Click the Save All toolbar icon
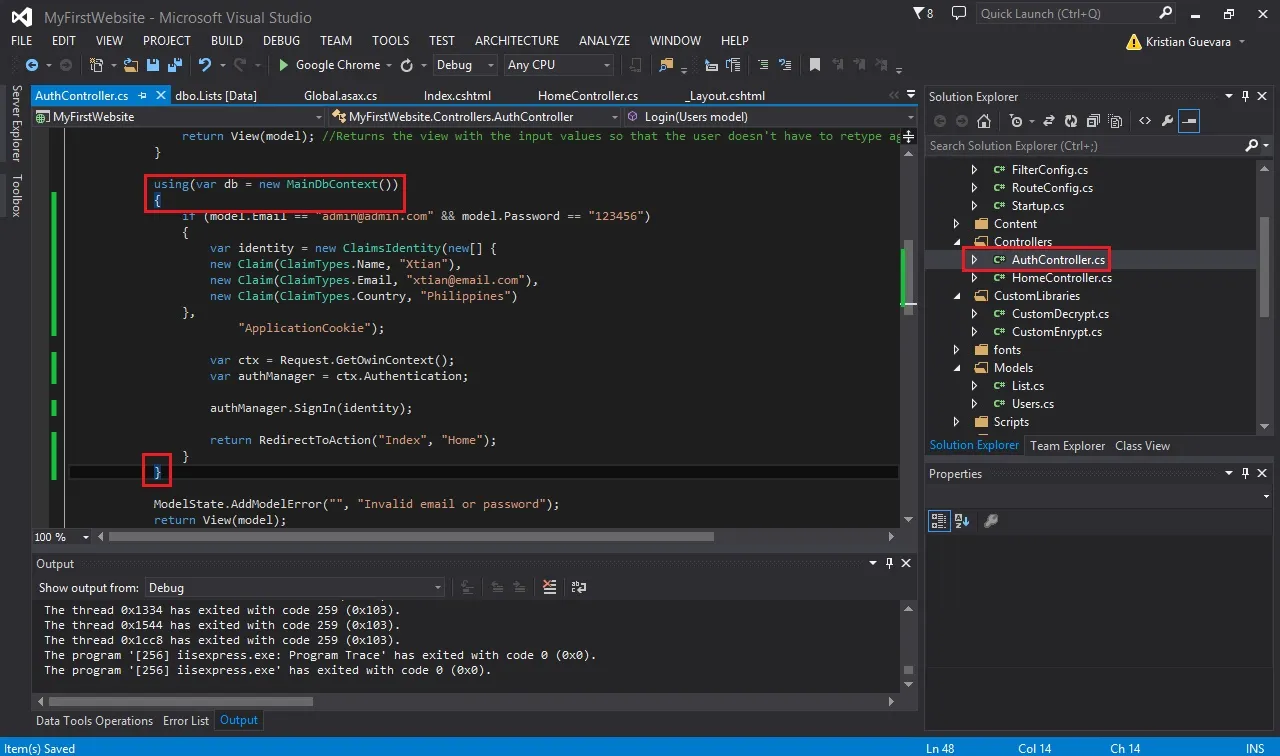1280x756 pixels. pos(175,65)
